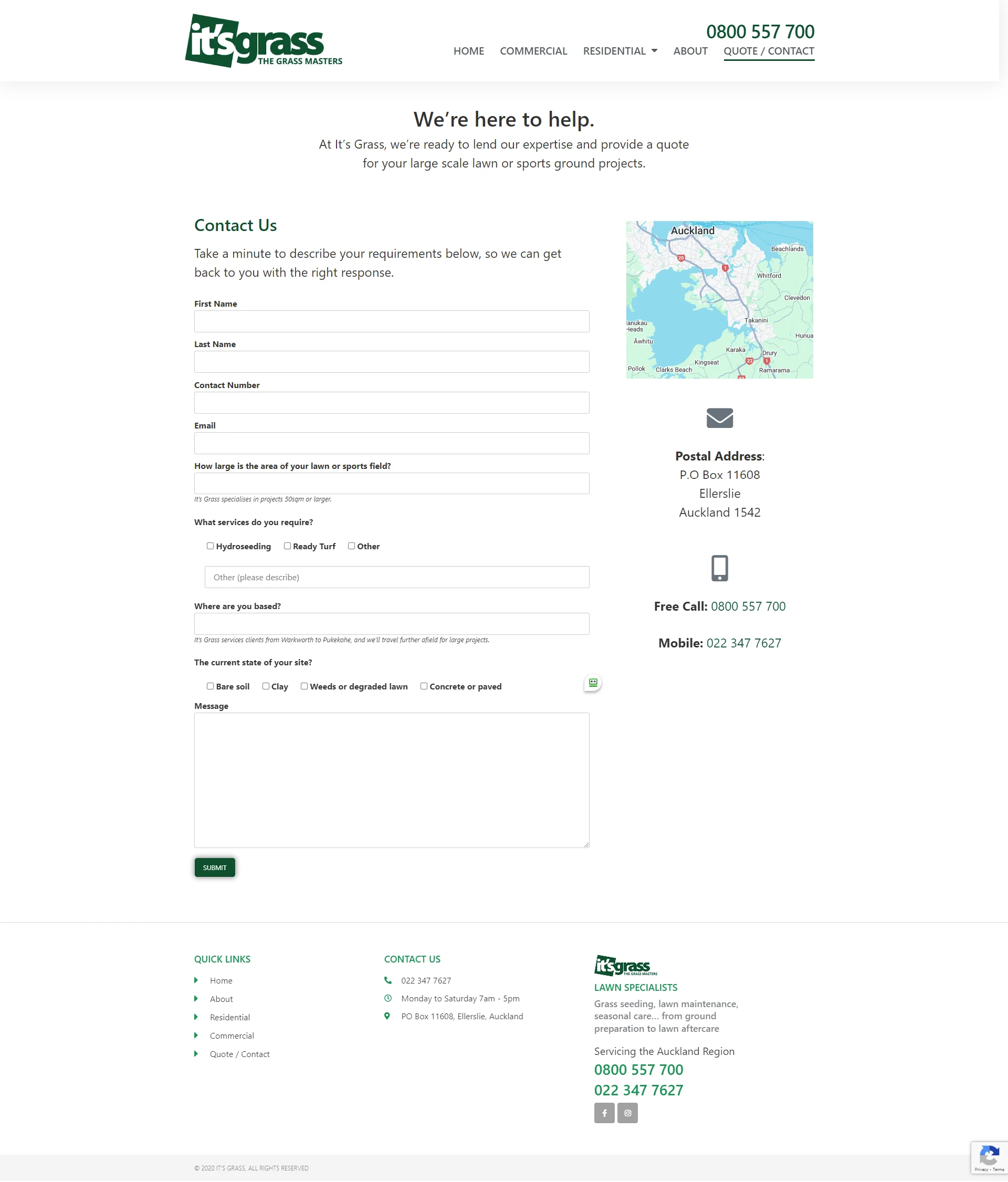Click the footer It's Grass logo
Image resolution: width=1008 pixels, height=1182 pixels.
pos(625,966)
